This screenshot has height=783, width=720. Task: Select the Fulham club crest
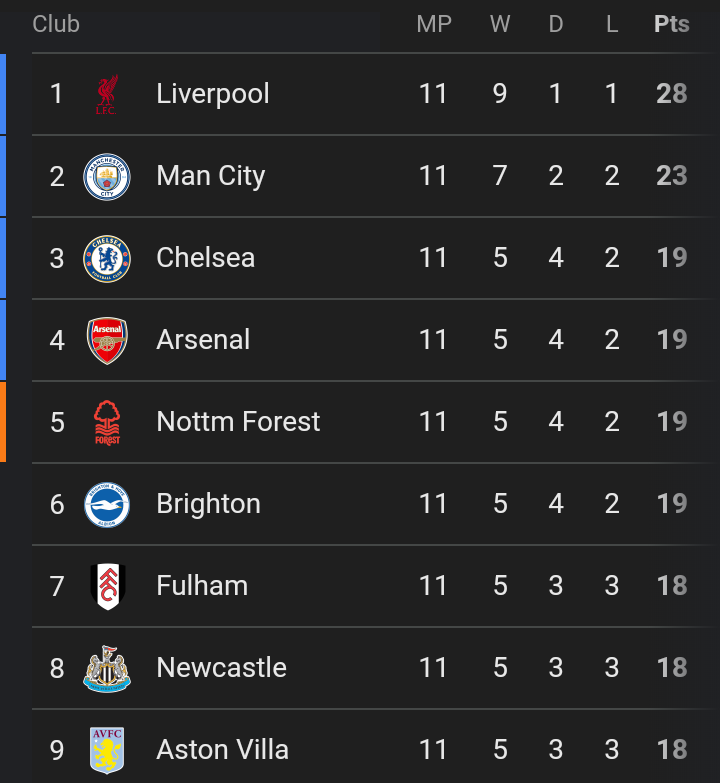point(107,586)
